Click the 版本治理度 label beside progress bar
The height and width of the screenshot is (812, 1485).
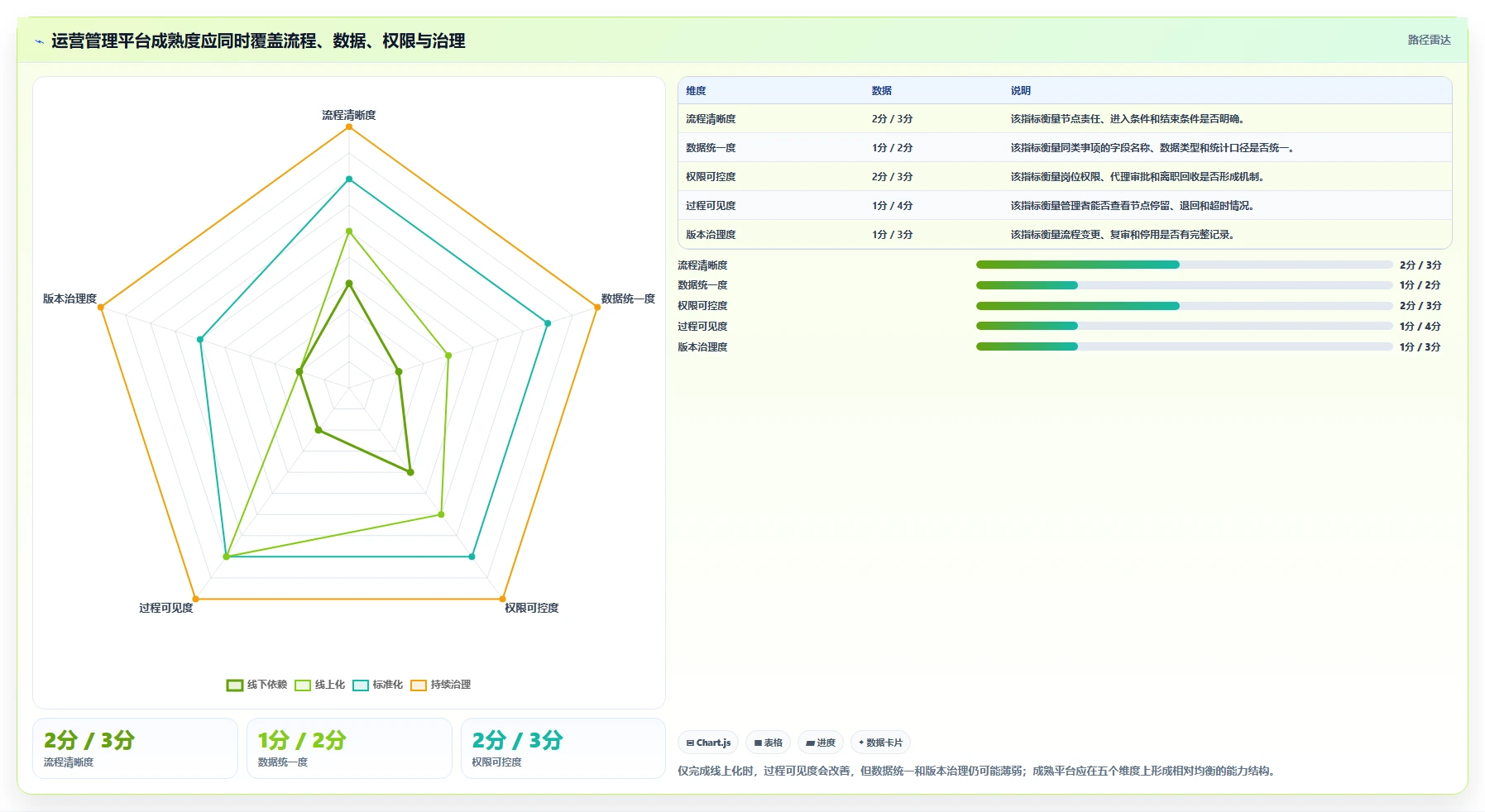click(702, 346)
